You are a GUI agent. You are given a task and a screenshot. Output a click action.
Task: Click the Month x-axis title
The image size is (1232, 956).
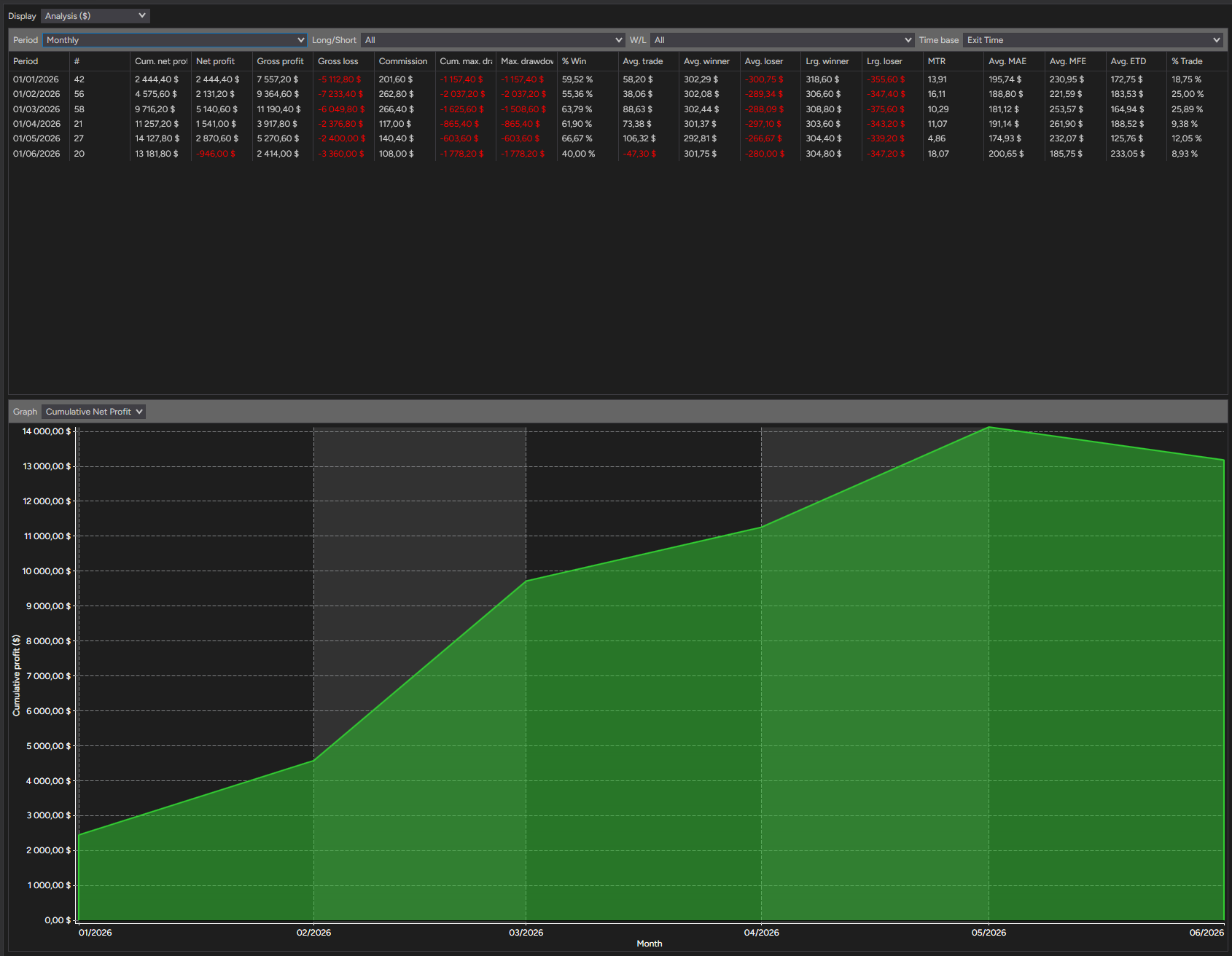pyautogui.click(x=650, y=944)
